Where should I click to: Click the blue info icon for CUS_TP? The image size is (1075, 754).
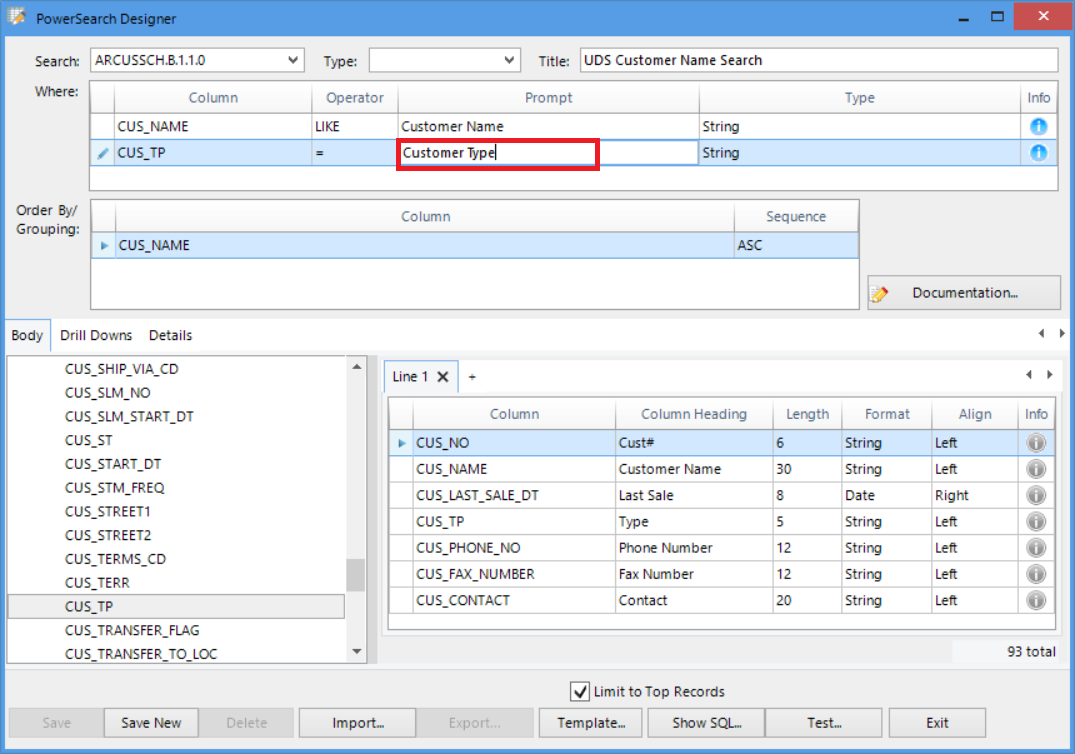pos(1038,153)
